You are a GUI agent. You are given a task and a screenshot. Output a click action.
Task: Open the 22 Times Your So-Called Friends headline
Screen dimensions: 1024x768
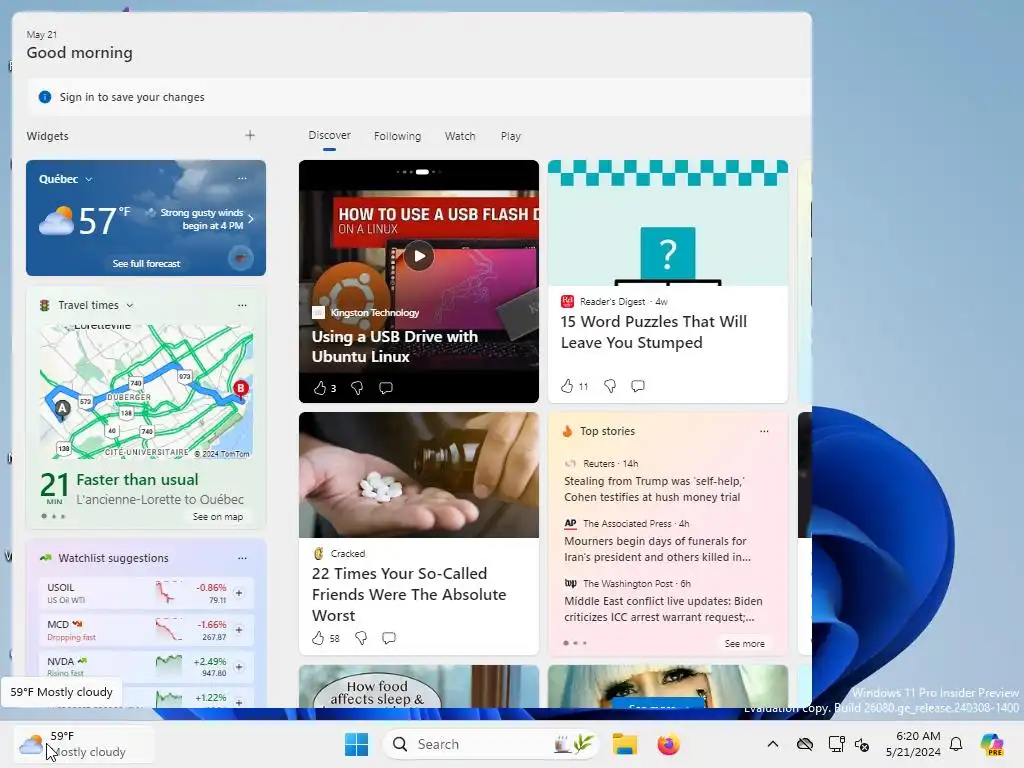[x=409, y=594]
